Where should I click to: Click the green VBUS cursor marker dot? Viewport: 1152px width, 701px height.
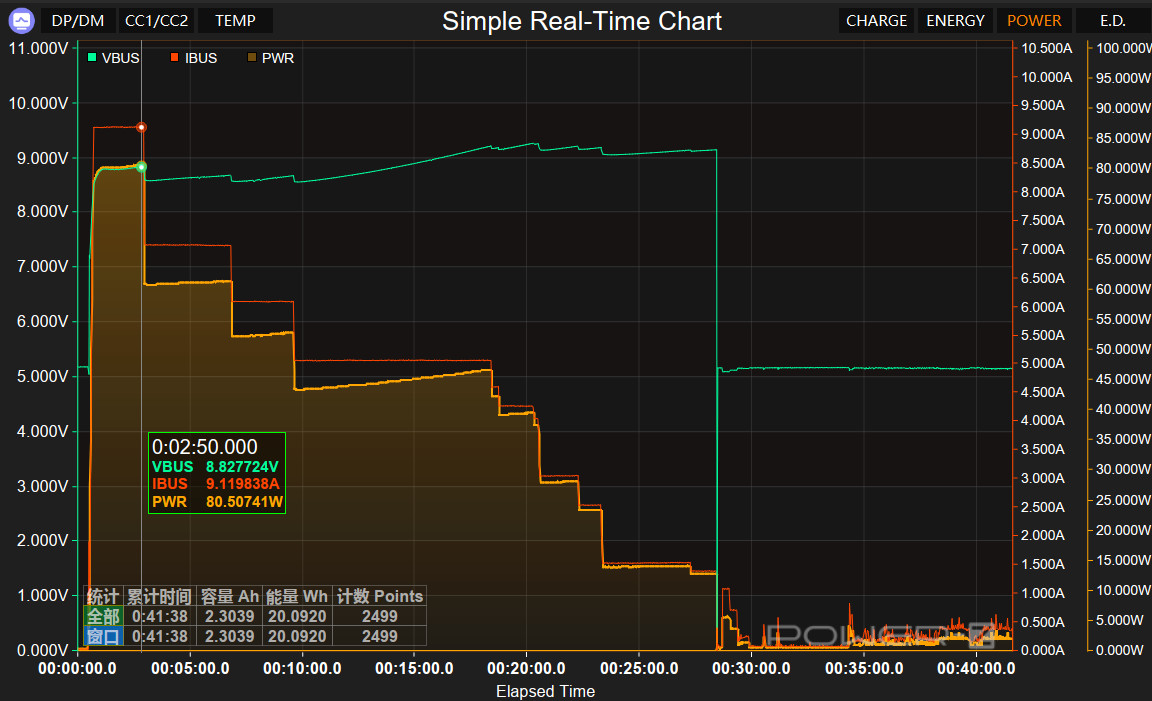(x=142, y=166)
